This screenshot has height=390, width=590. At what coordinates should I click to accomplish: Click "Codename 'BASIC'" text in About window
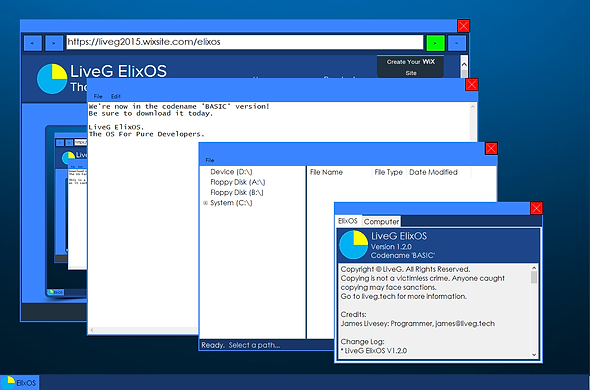(403, 256)
